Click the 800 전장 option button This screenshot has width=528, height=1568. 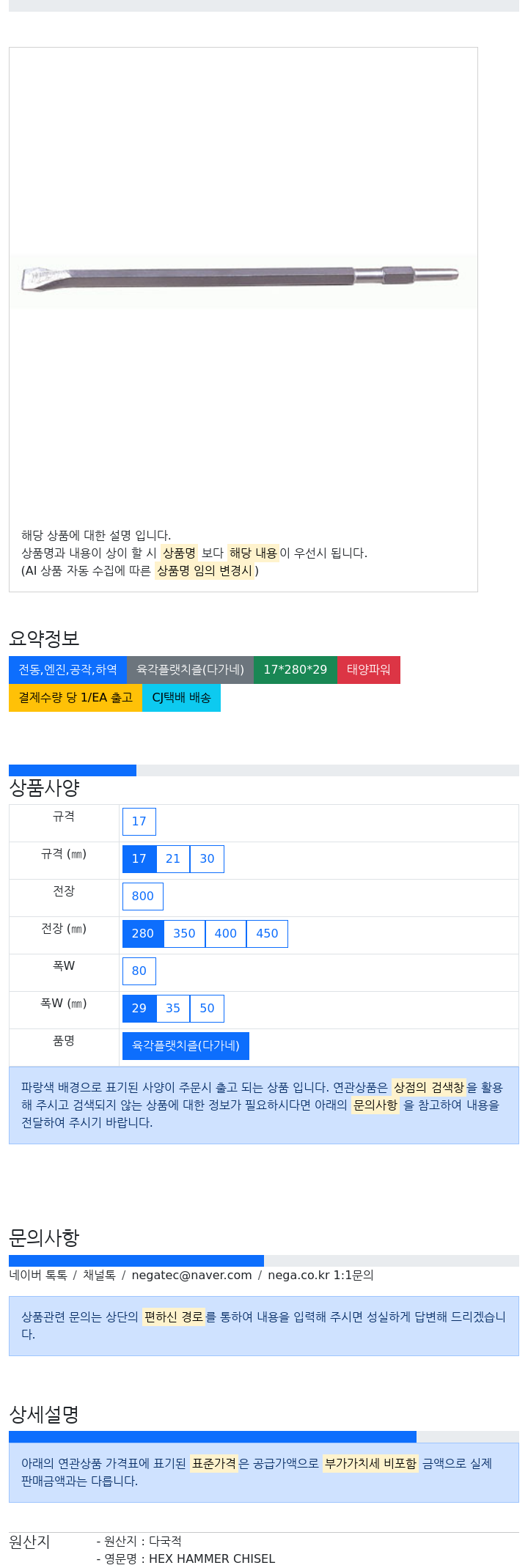click(143, 897)
